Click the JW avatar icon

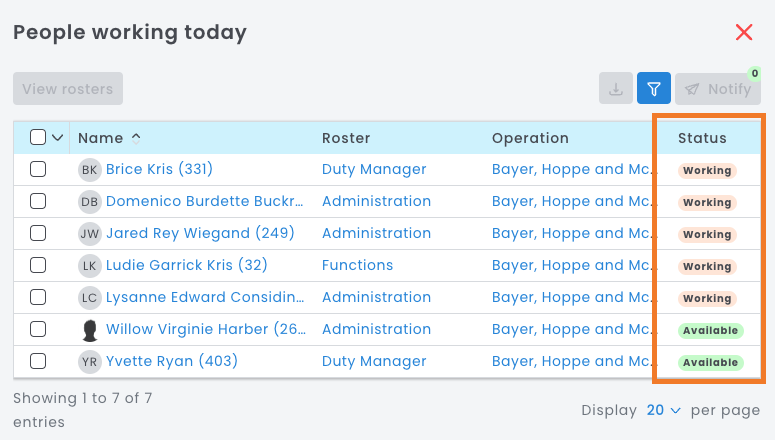(90, 234)
